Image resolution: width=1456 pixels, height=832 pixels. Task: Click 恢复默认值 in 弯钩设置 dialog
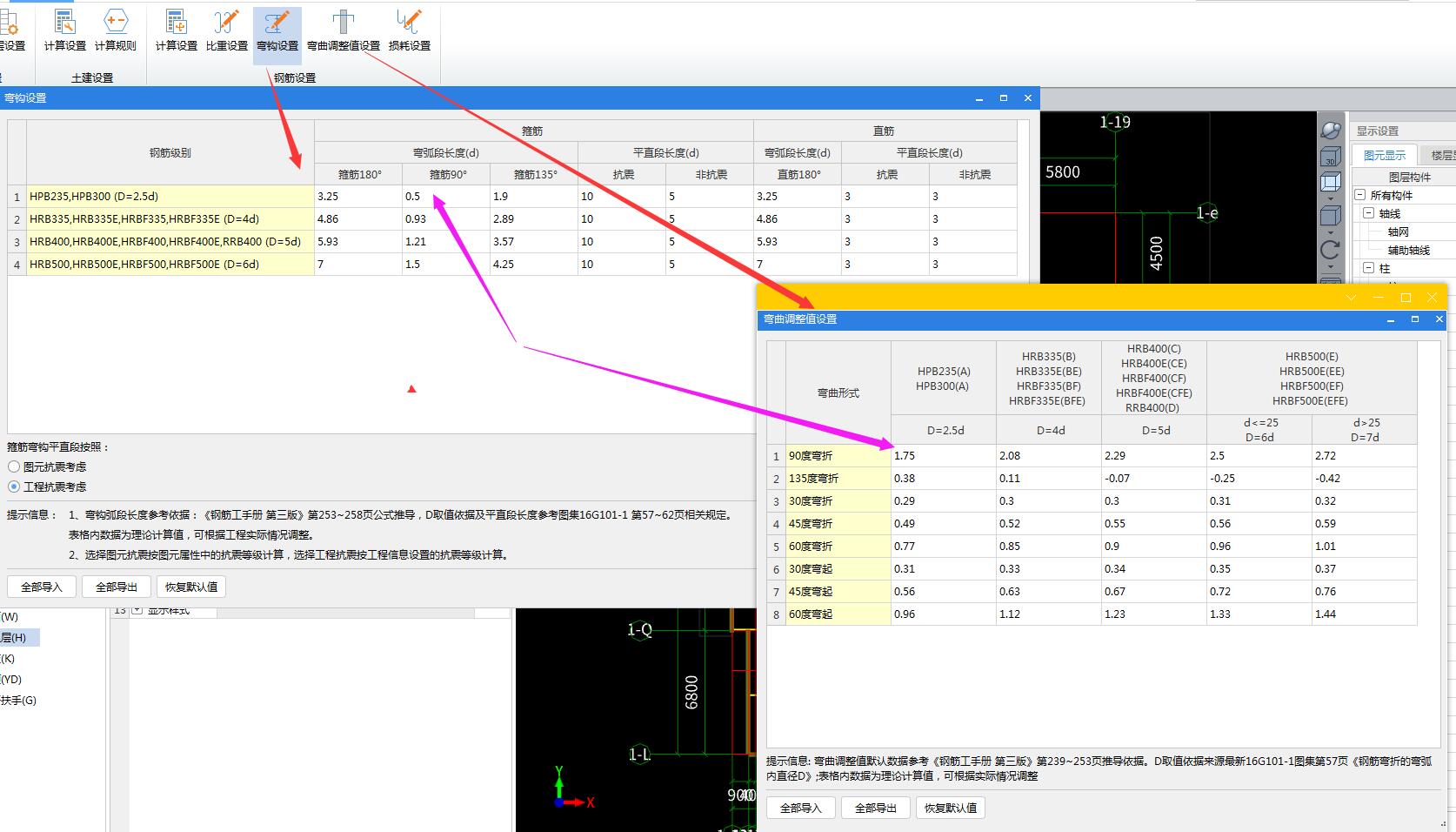pyautogui.click(x=192, y=587)
